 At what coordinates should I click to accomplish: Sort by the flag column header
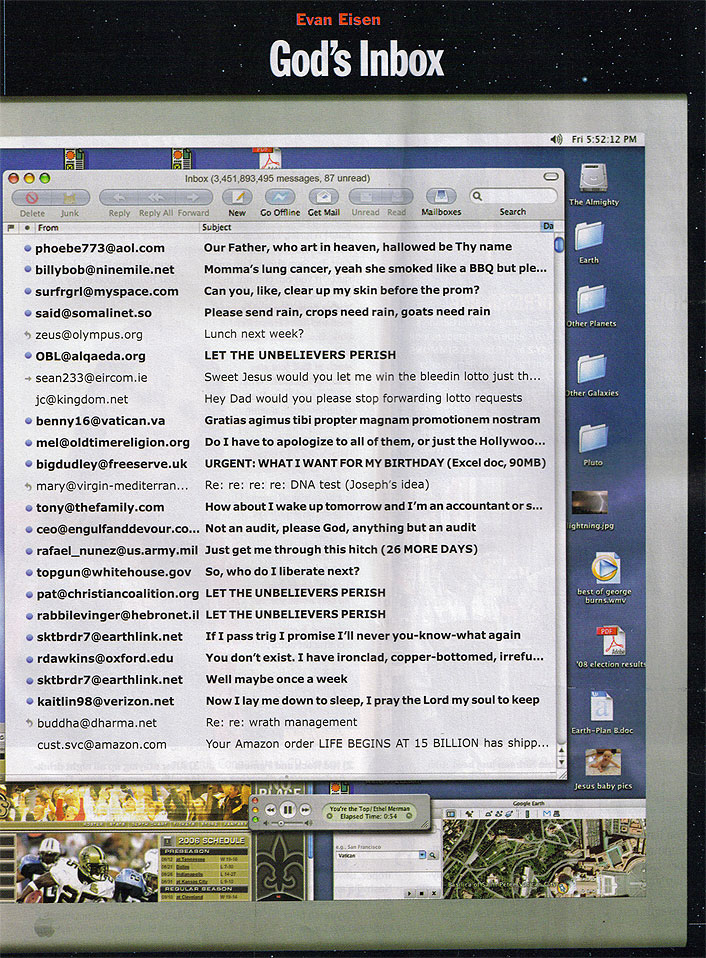coord(10,227)
